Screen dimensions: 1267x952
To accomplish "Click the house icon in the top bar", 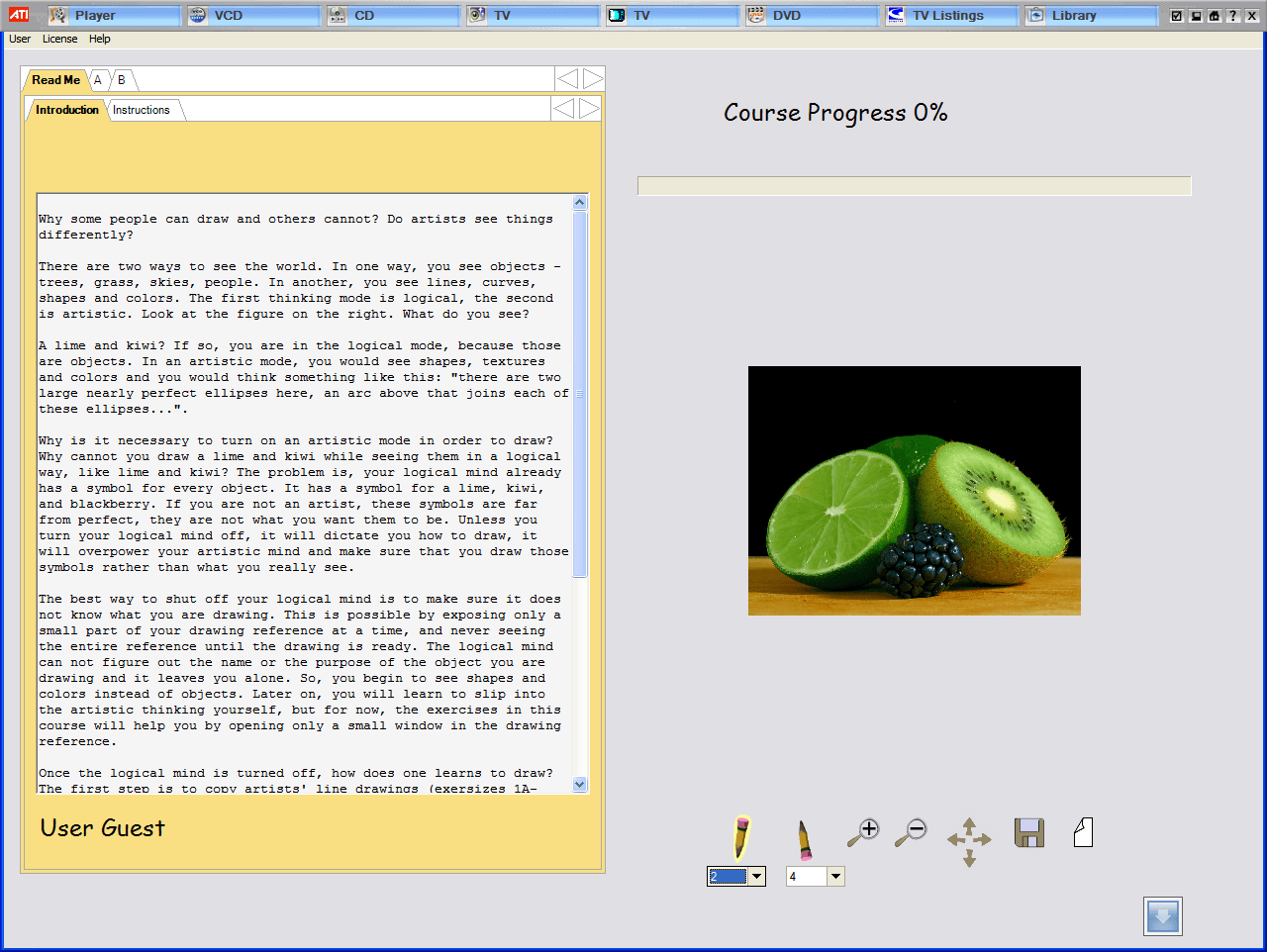I will (1214, 16).
